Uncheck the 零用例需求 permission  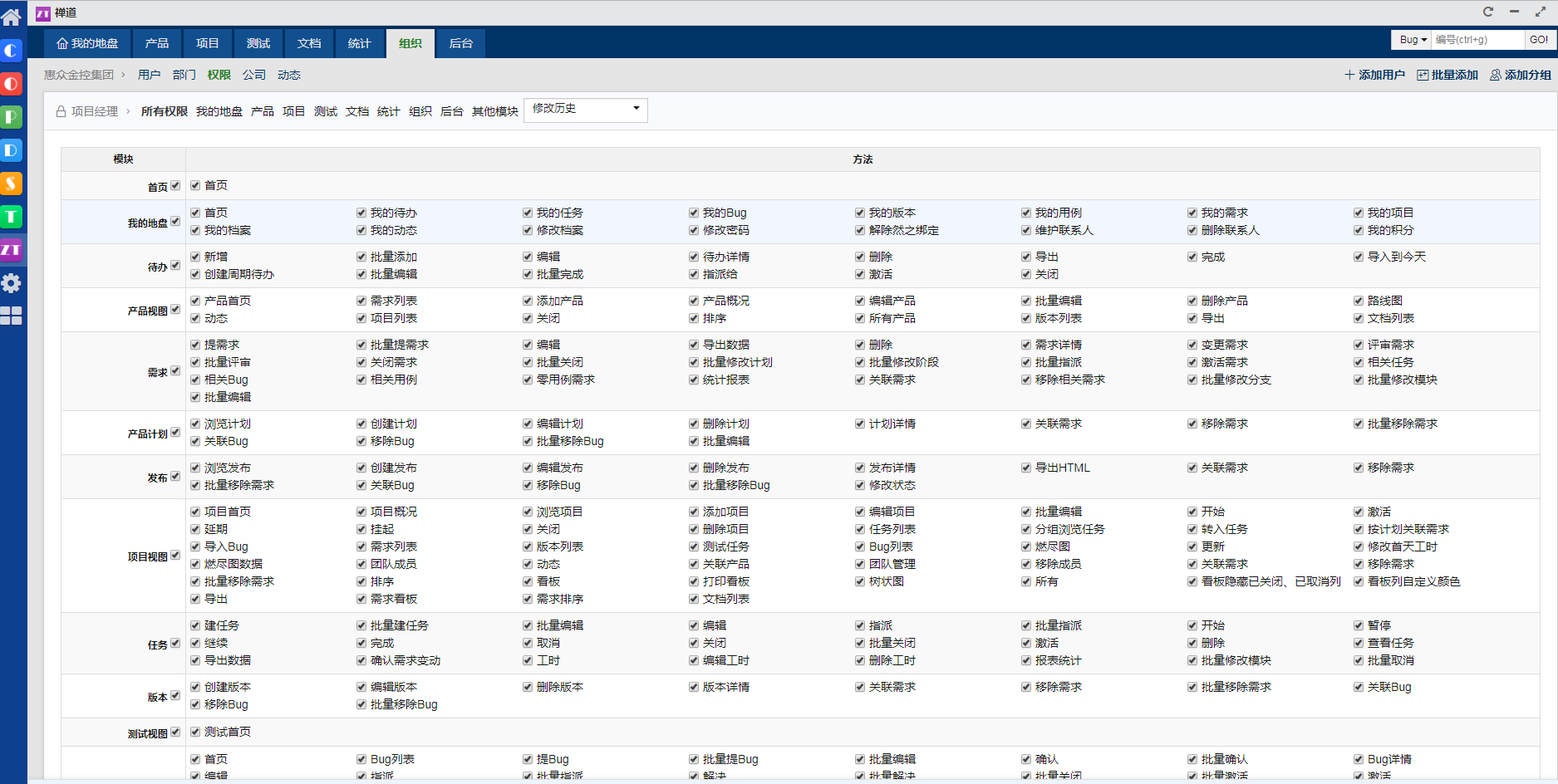pos(528,380)
